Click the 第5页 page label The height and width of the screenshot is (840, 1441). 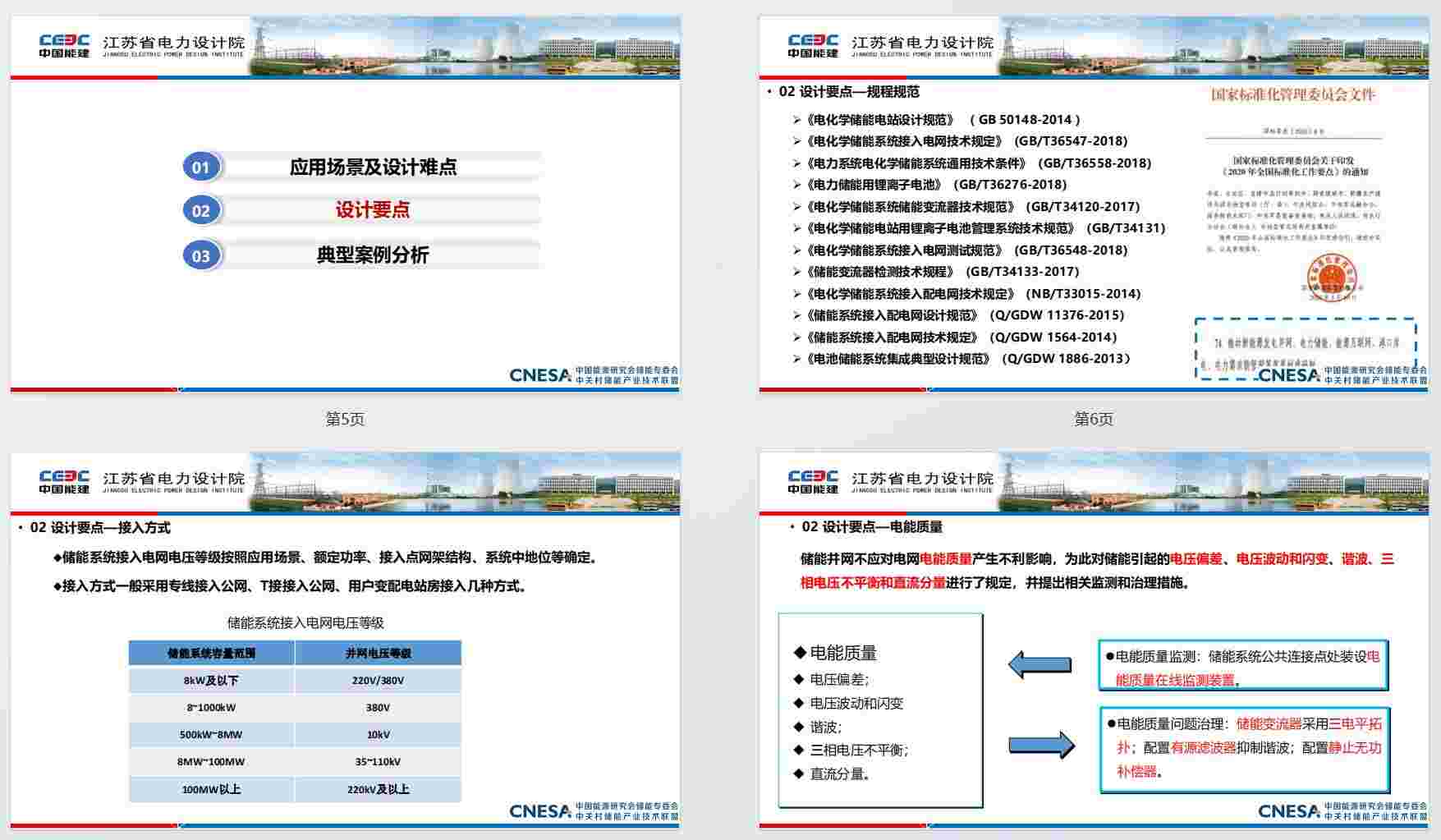345,420
